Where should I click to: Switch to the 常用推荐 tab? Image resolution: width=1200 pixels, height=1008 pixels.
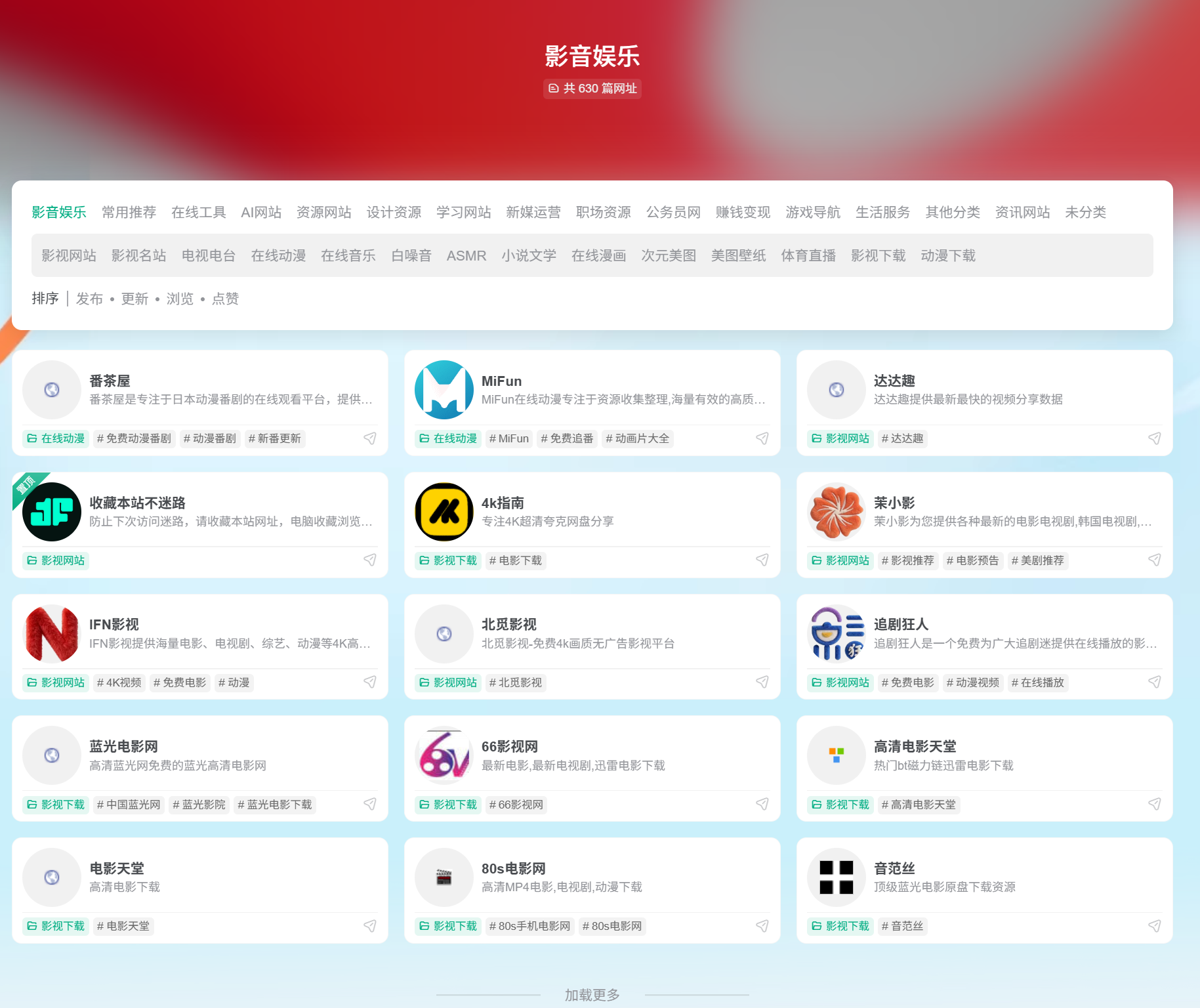(129, 212)
